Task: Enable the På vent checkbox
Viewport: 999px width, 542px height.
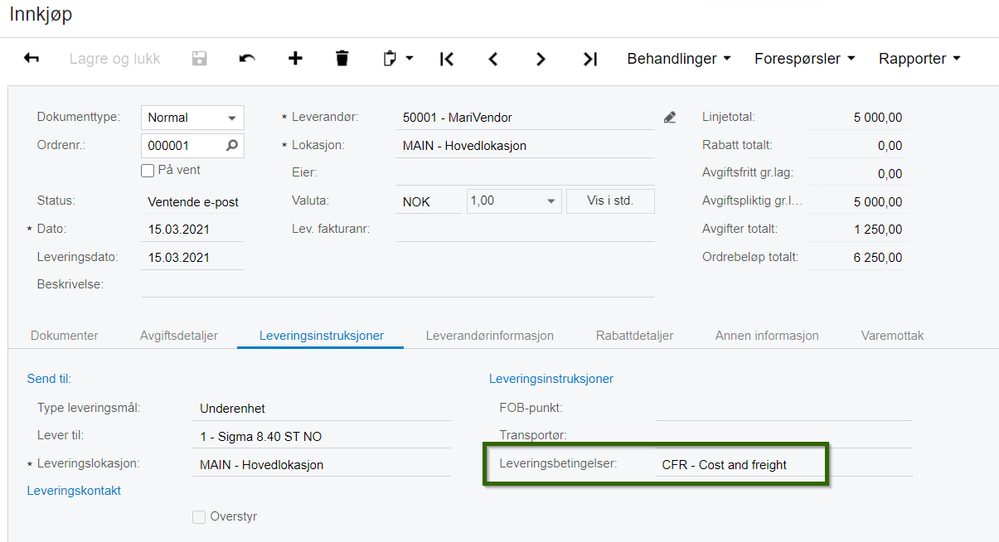Action: (148, 171)
